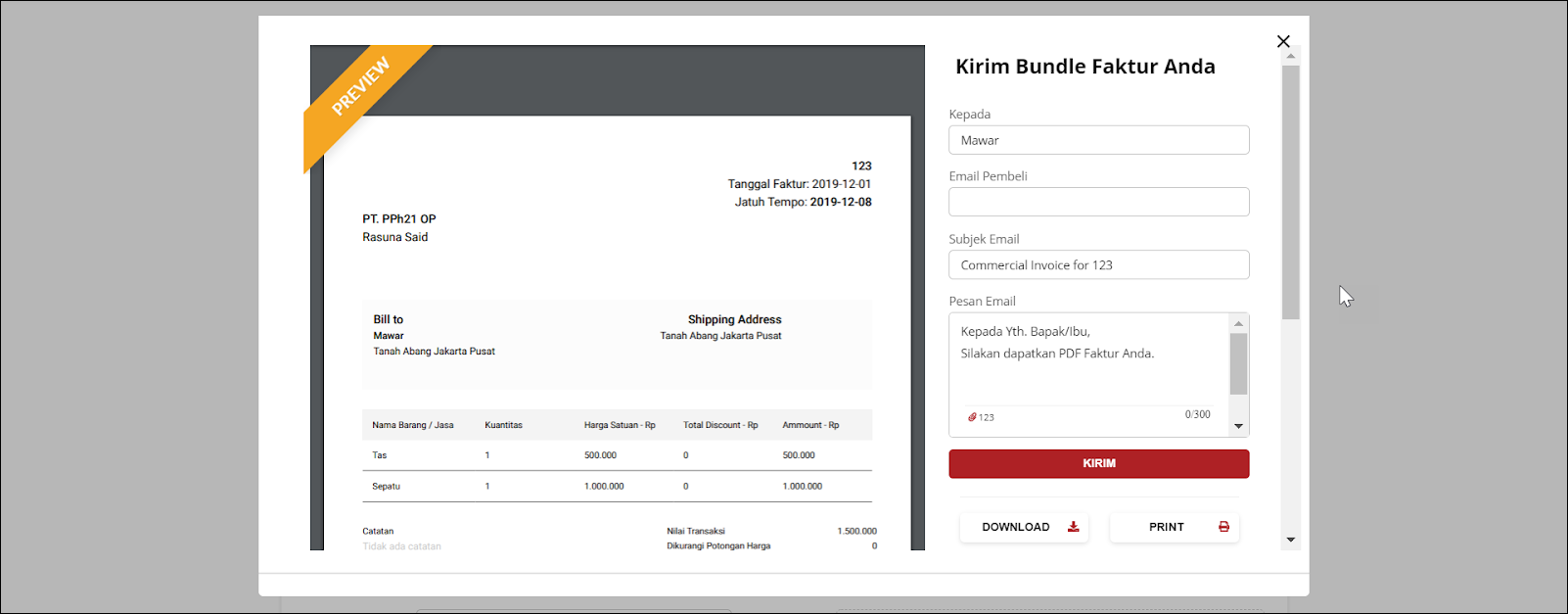The image size is (1568, 614).
Task: Click the Sepatu row in invoice preview
Action: tap(617, 487)
